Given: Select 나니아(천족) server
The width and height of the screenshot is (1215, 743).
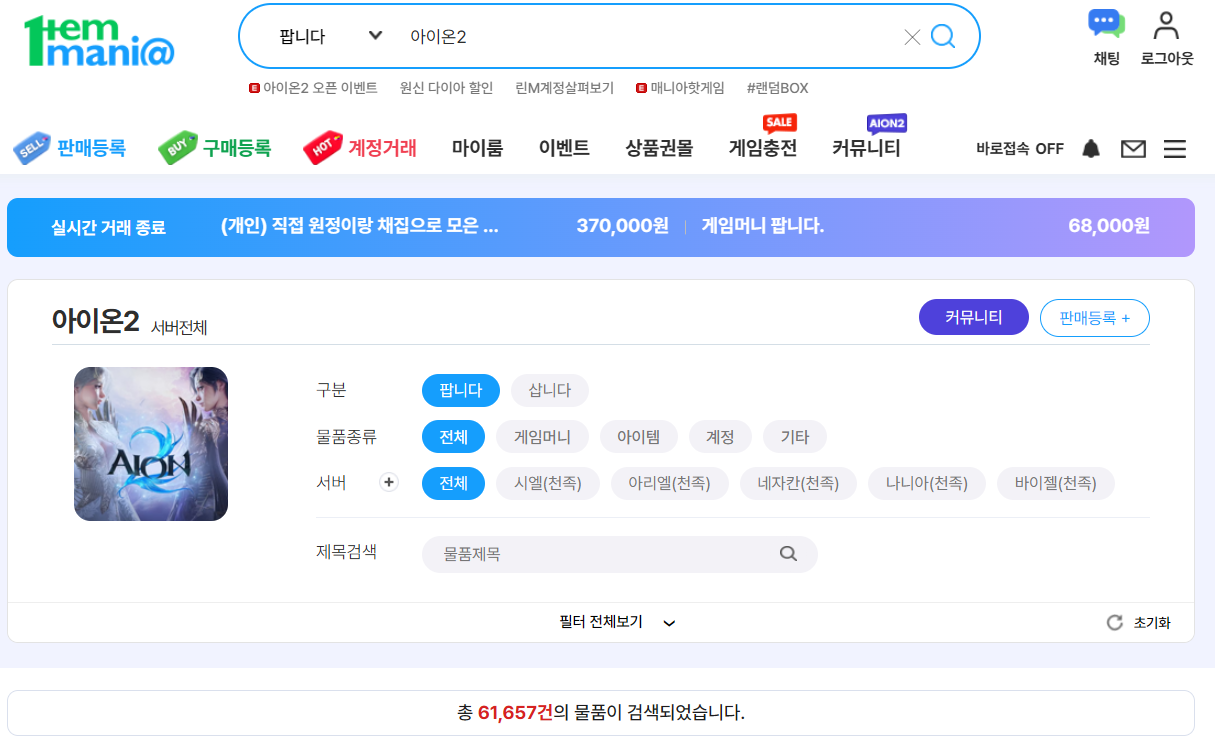Looking at the screenshot, I should coord(926,483).
